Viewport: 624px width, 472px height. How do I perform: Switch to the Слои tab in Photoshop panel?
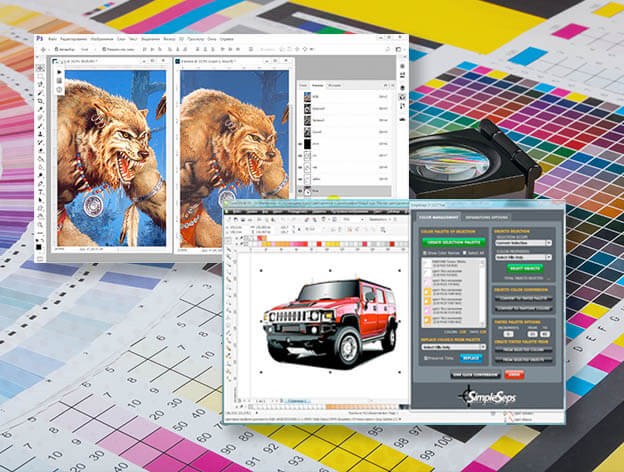click(x=303, y=86)
